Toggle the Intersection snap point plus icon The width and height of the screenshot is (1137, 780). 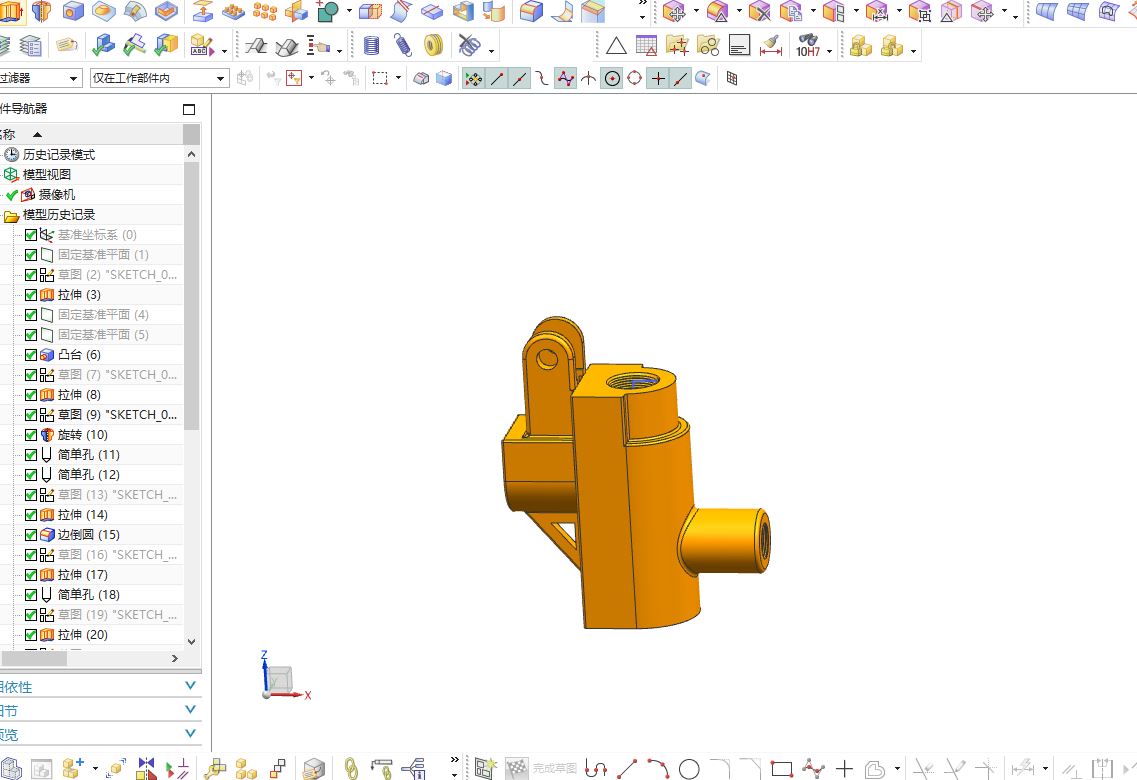click(x=658, y=78)
